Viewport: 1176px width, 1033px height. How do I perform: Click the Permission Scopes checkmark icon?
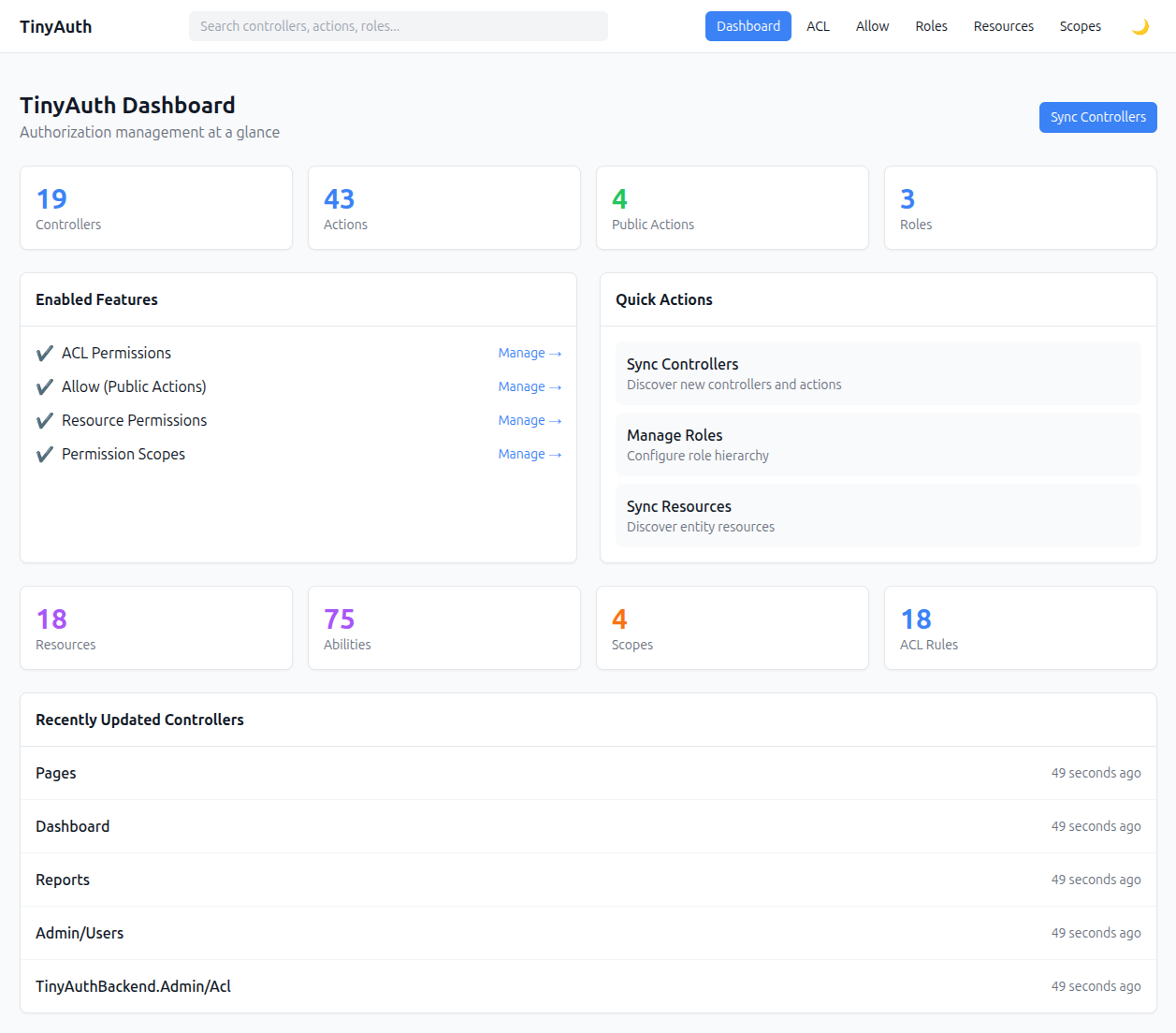(x=44, y=455)
